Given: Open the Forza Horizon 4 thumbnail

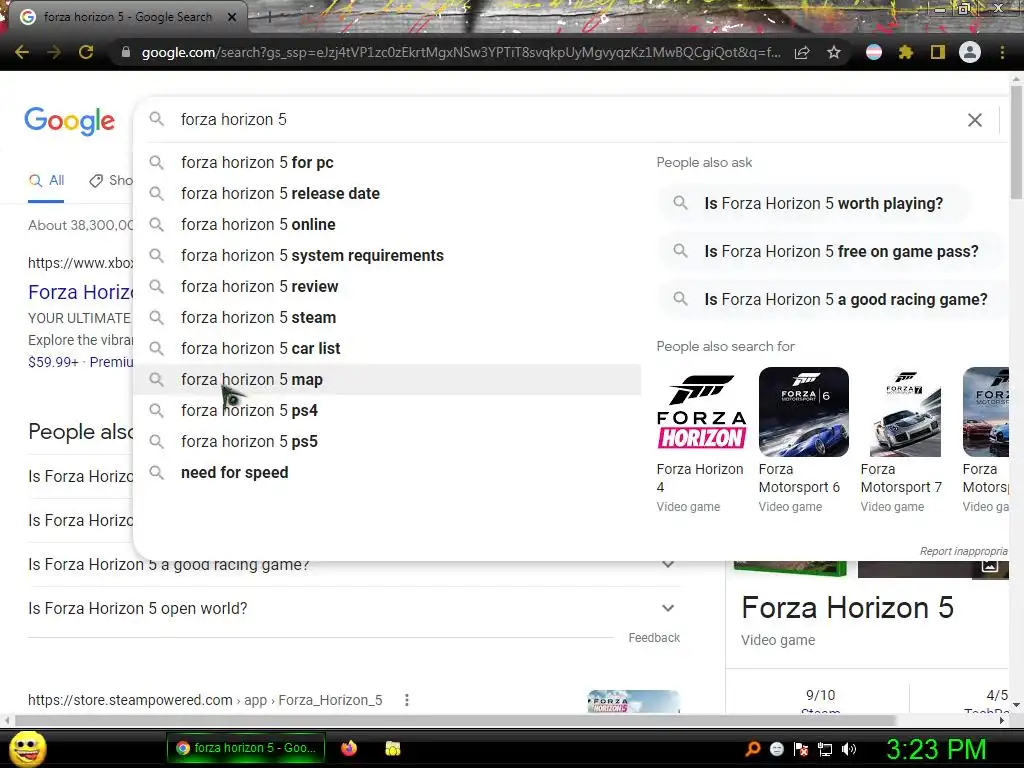Looking at the screenshot, I should pyautogui.click(x=701, y=412).
